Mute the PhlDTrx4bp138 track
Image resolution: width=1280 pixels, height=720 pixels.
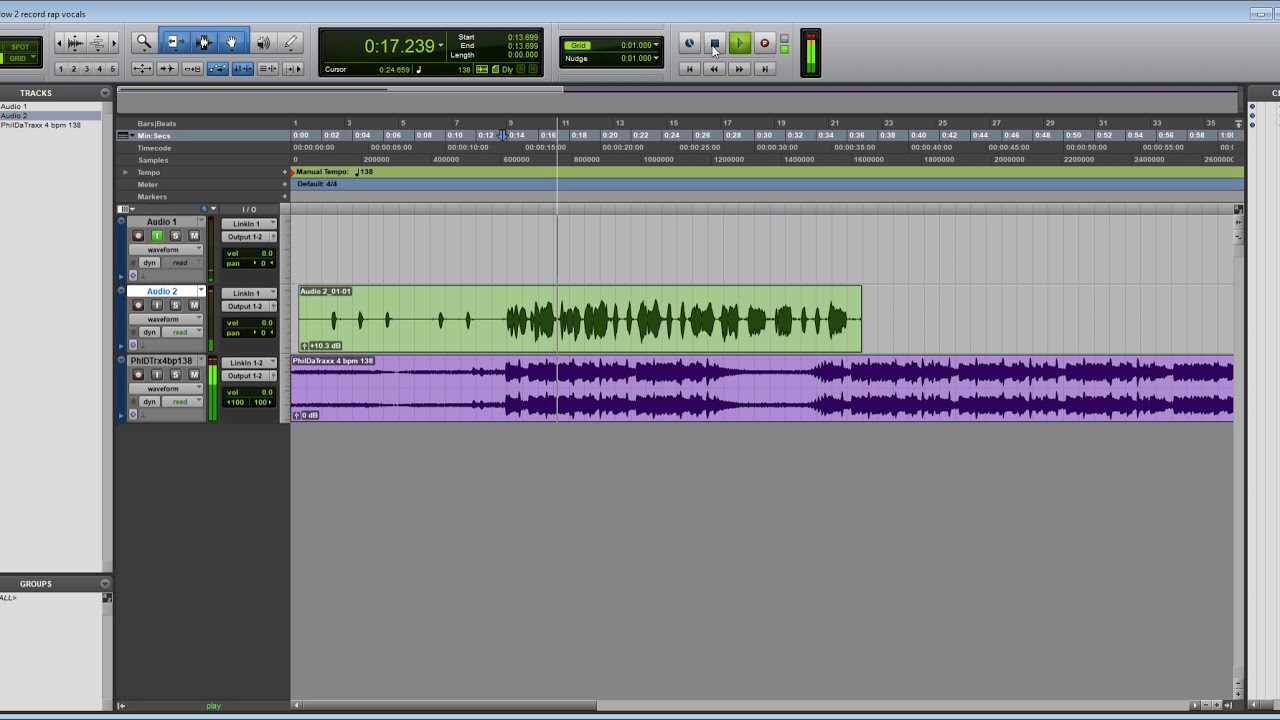point(194,375)
